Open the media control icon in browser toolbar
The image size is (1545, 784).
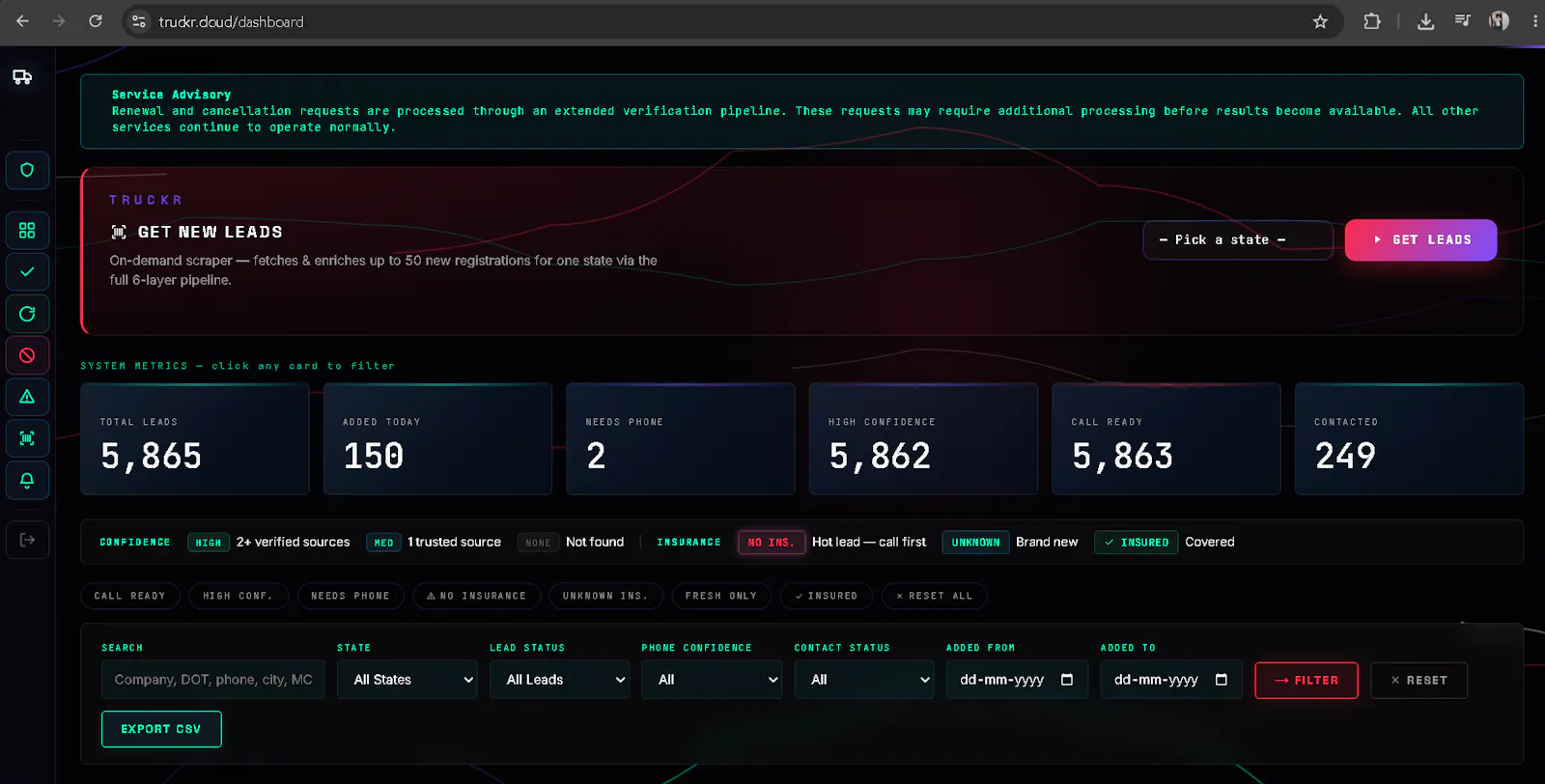click(1463, 21)
